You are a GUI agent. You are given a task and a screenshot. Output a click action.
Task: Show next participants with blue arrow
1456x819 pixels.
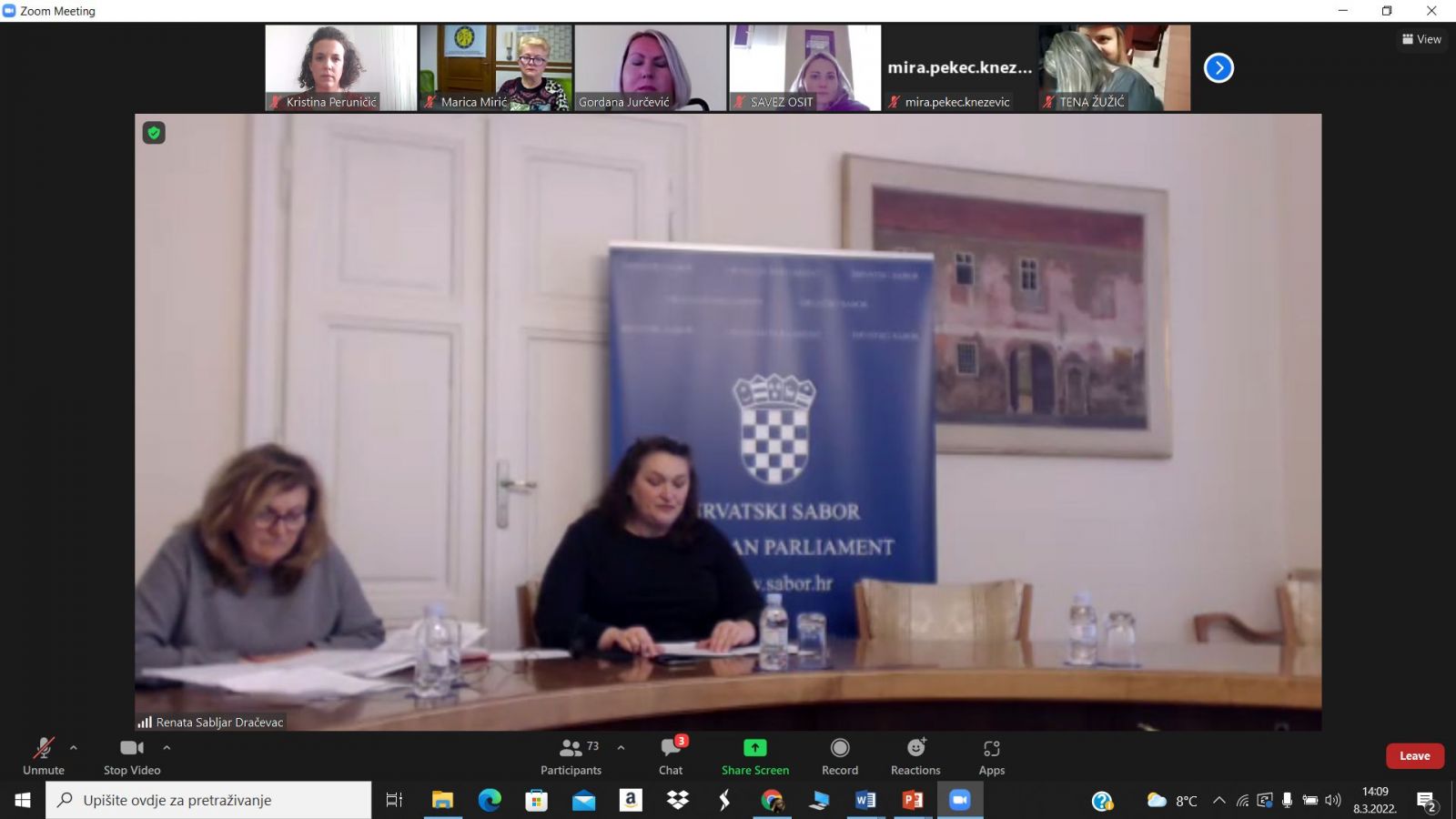[1218, 67]
